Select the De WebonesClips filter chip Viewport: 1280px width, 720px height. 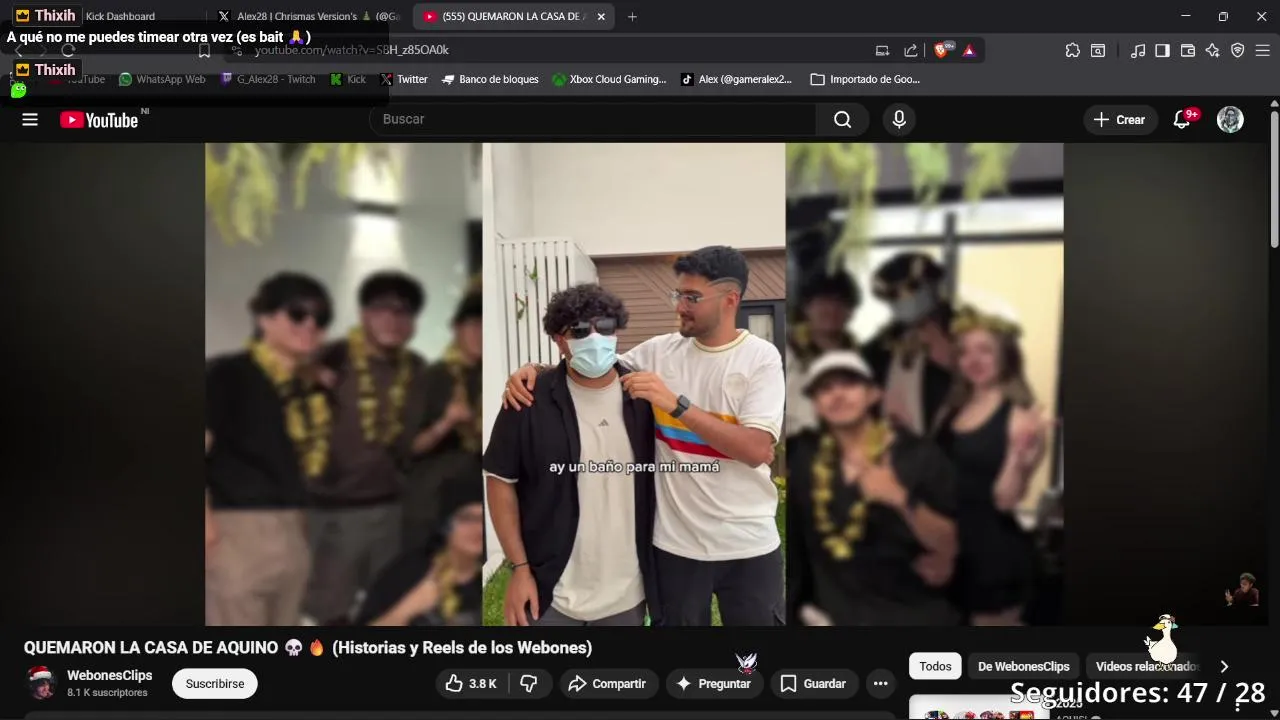tap(1024, 666)
